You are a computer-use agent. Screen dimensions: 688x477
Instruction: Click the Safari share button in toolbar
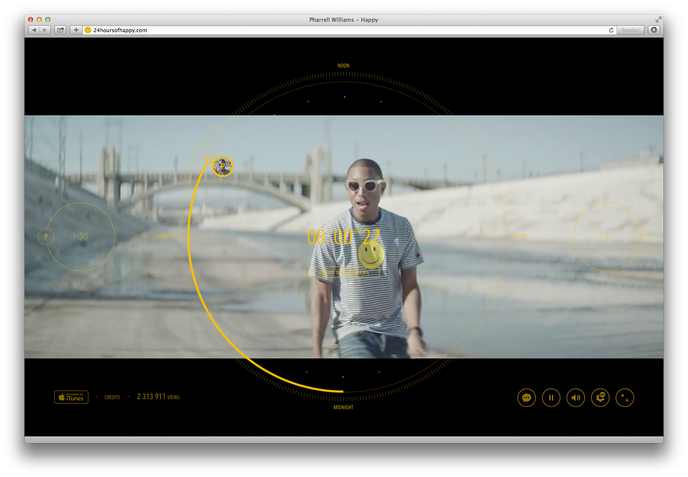[61, 30]
